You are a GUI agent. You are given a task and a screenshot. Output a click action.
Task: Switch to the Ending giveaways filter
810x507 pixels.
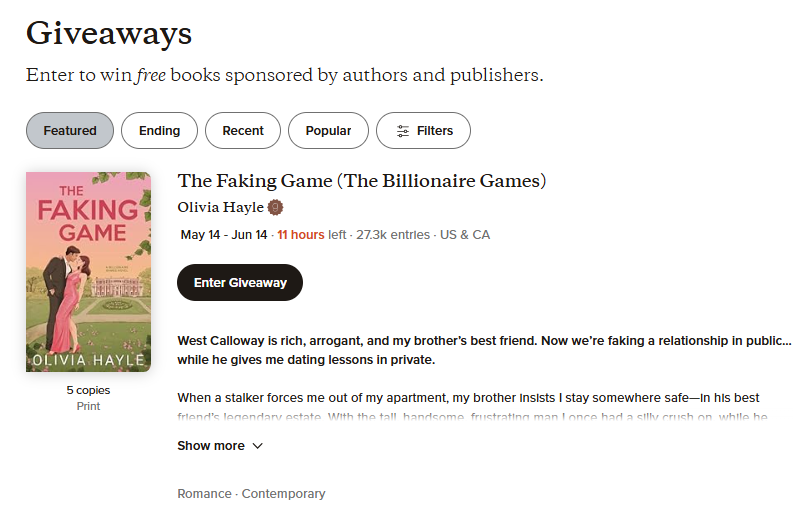point(159,131)
